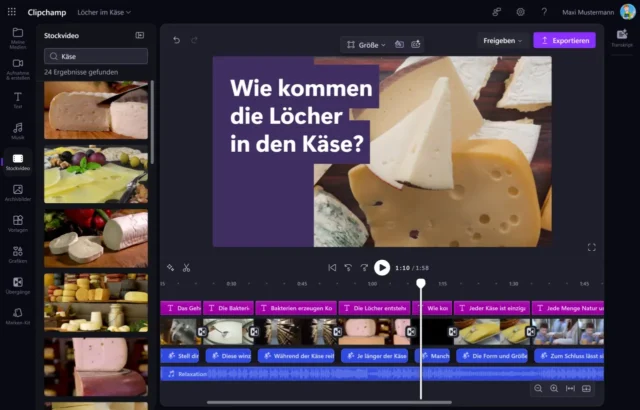
Task: Open the Freigeben share dropdown
Action: pyautogui.click(x=502, y=40)
